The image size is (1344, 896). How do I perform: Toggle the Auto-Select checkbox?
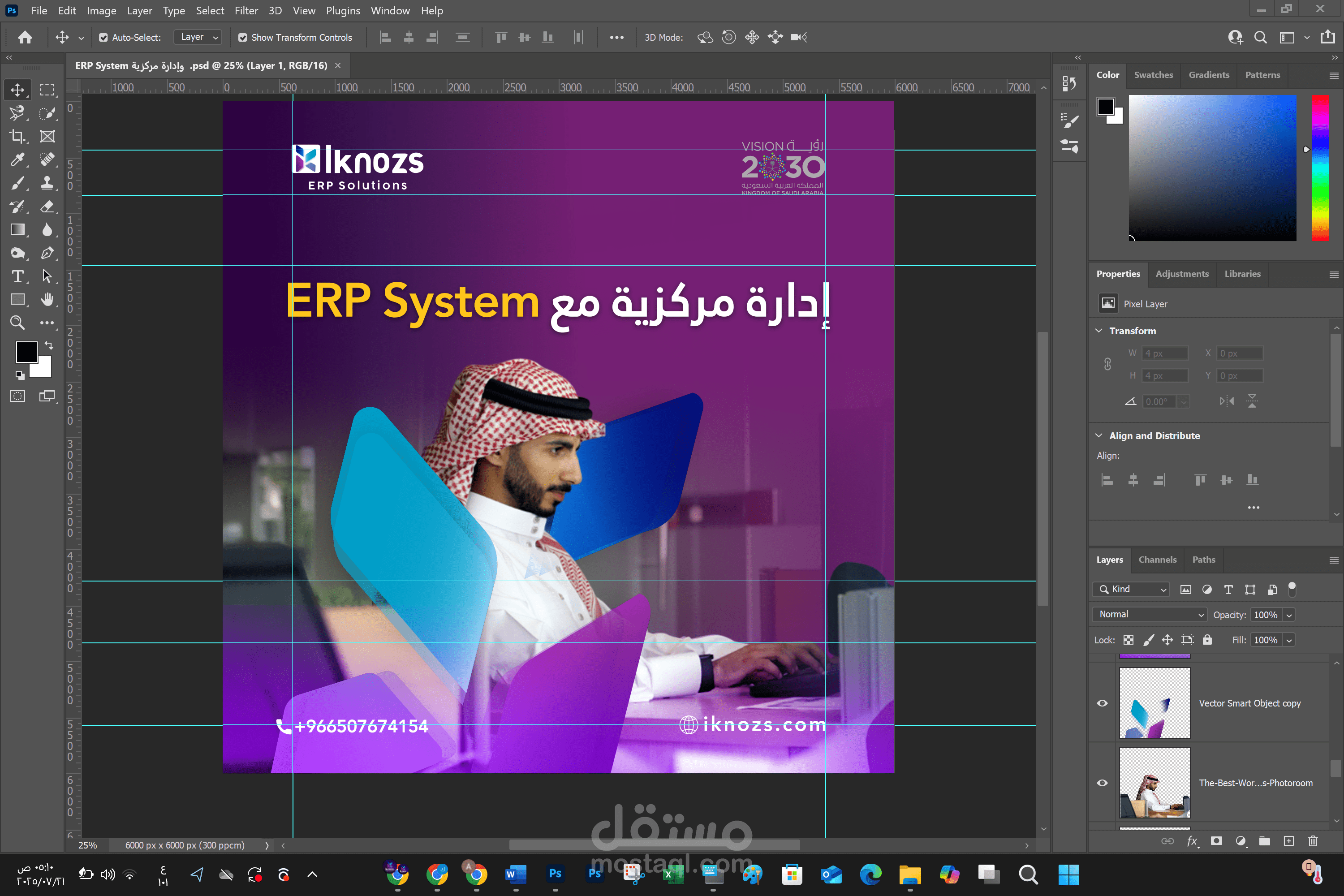pyautogui.click(x=103, y=37)
